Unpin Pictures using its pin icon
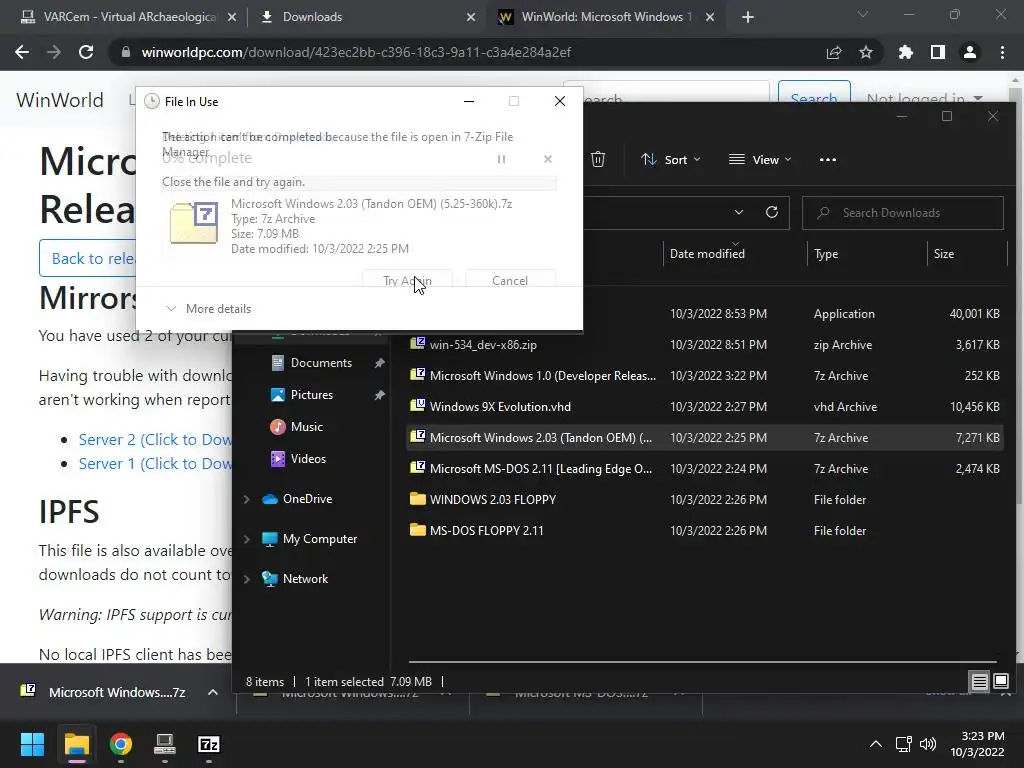The image size is (1024, 768). click(379, 394)
